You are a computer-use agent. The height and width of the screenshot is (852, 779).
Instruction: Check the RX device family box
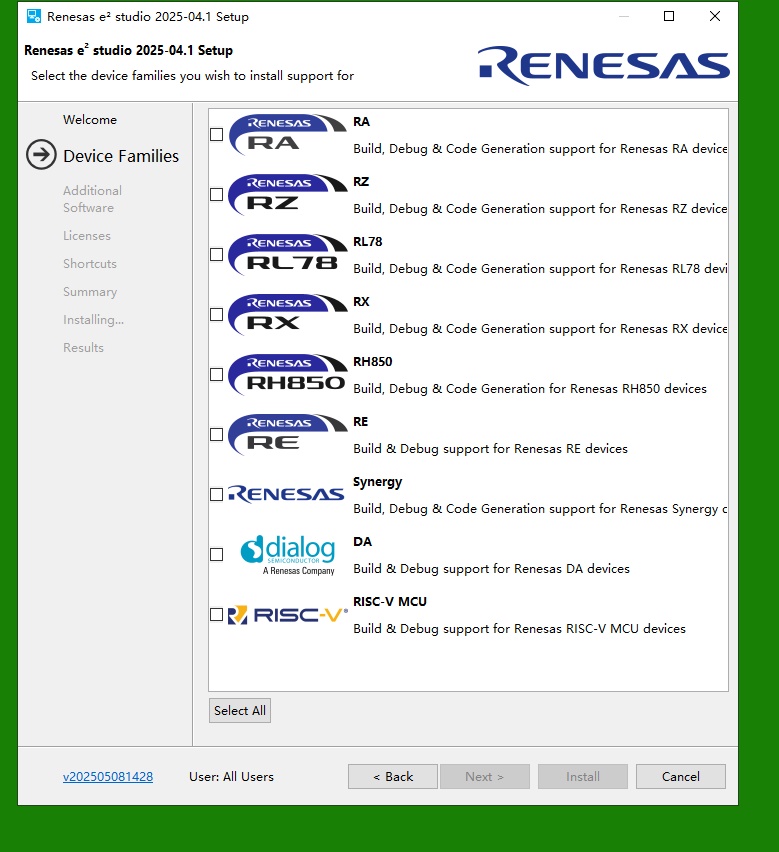pos(216,315)
